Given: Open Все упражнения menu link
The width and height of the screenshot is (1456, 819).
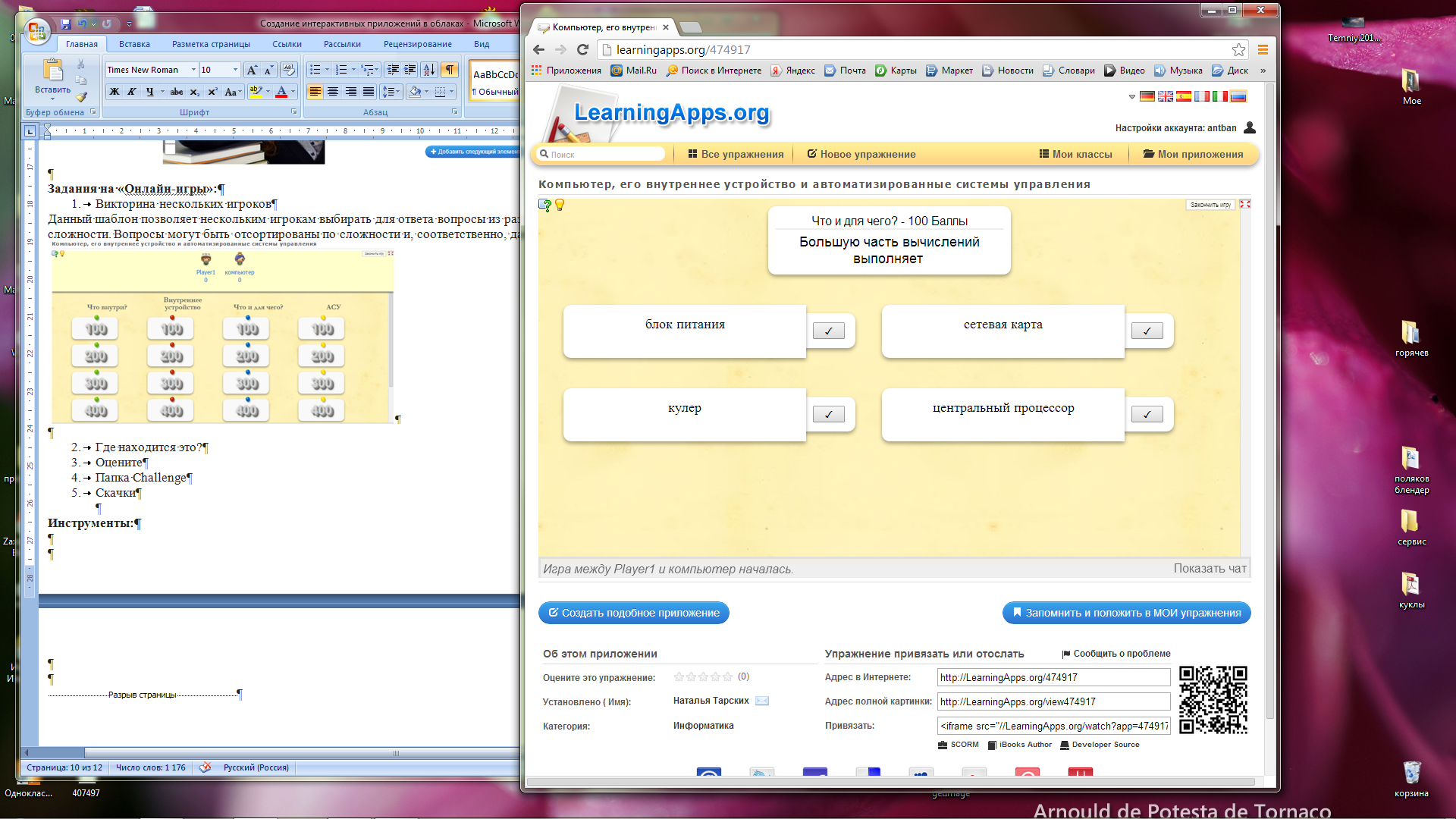Looking at the screenshot, I should (736, 154).
